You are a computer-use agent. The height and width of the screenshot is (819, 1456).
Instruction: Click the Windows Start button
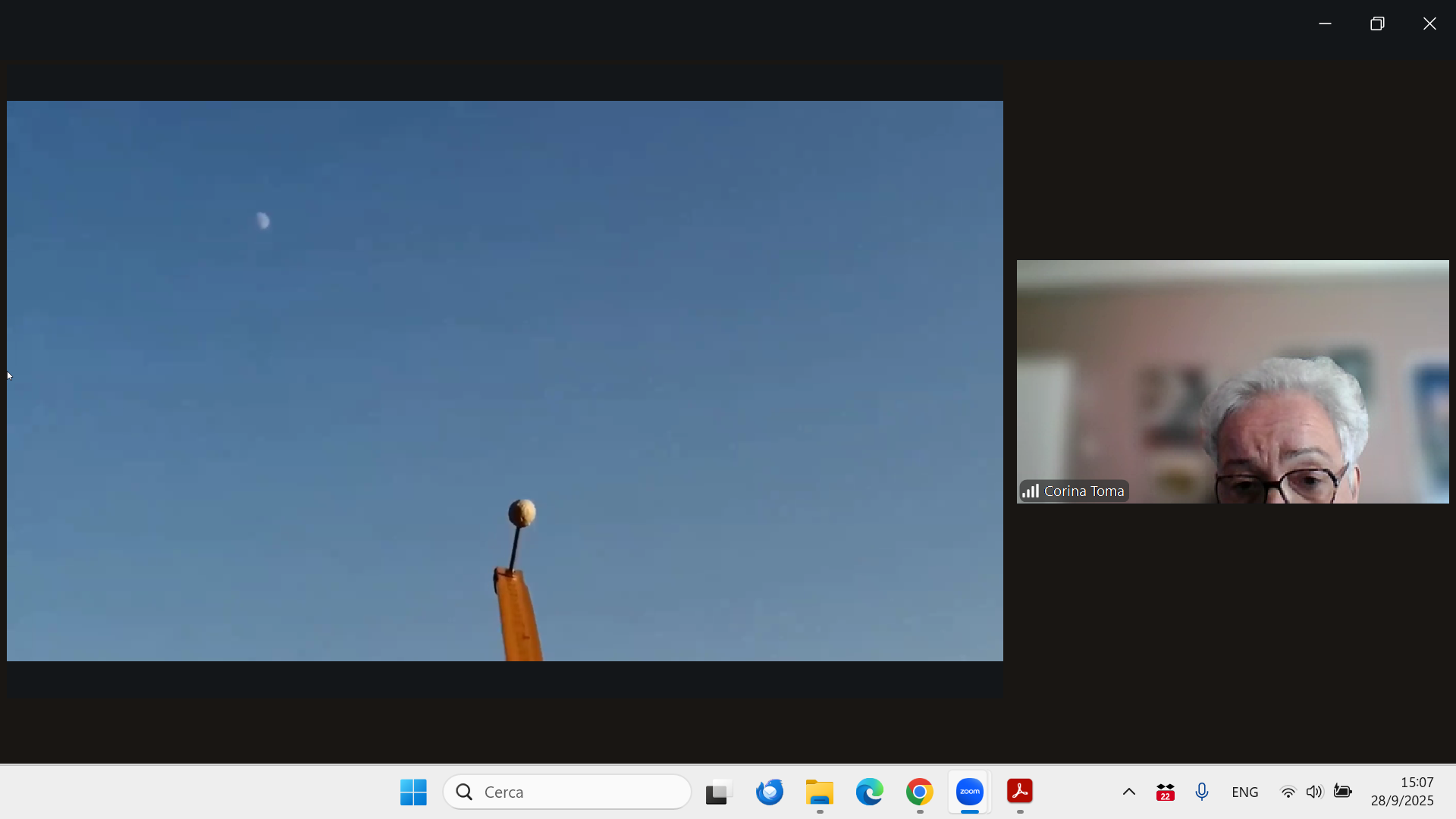[x=413, y=792]
